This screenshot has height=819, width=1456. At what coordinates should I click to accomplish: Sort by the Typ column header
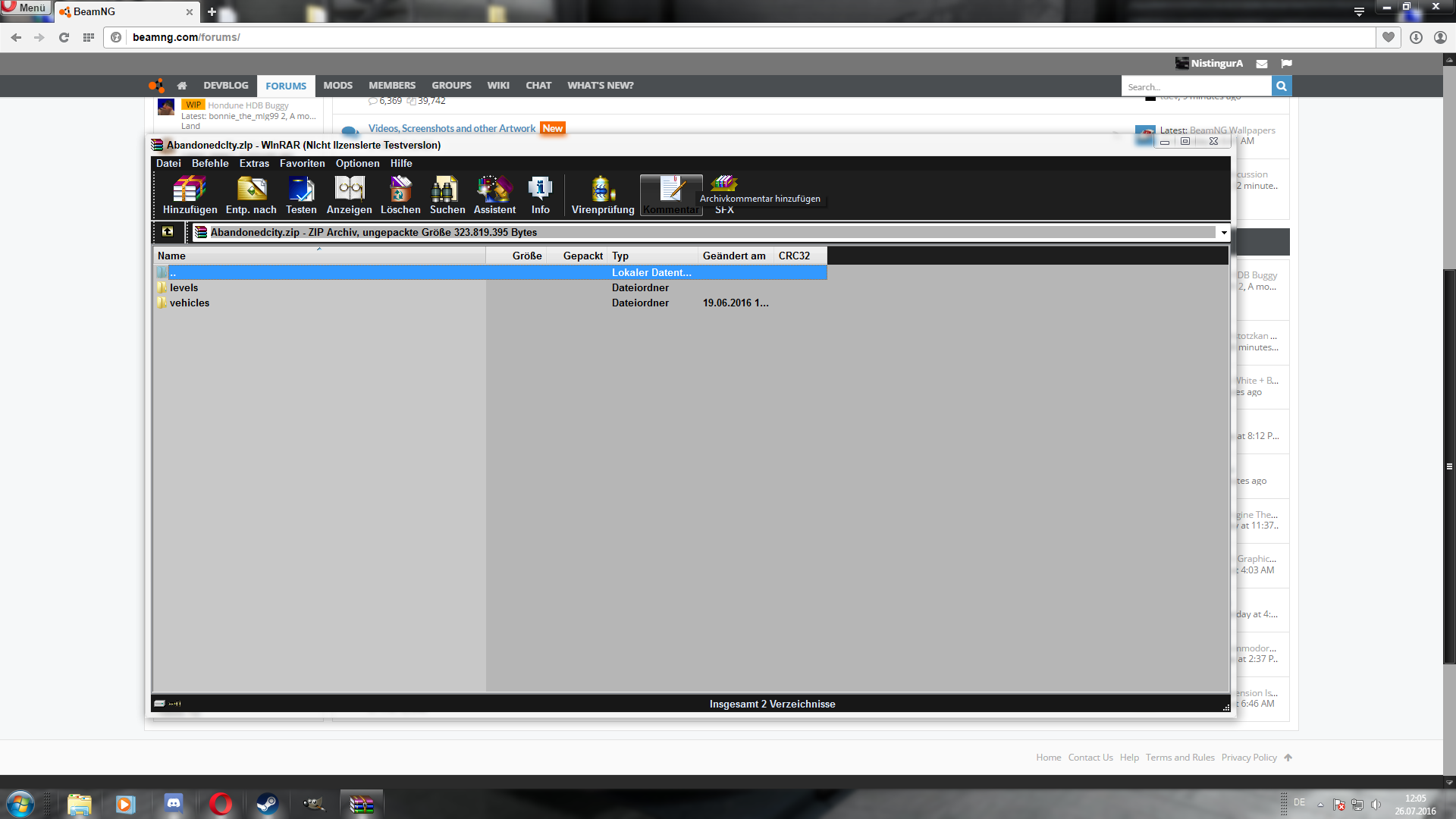[652, 256]
